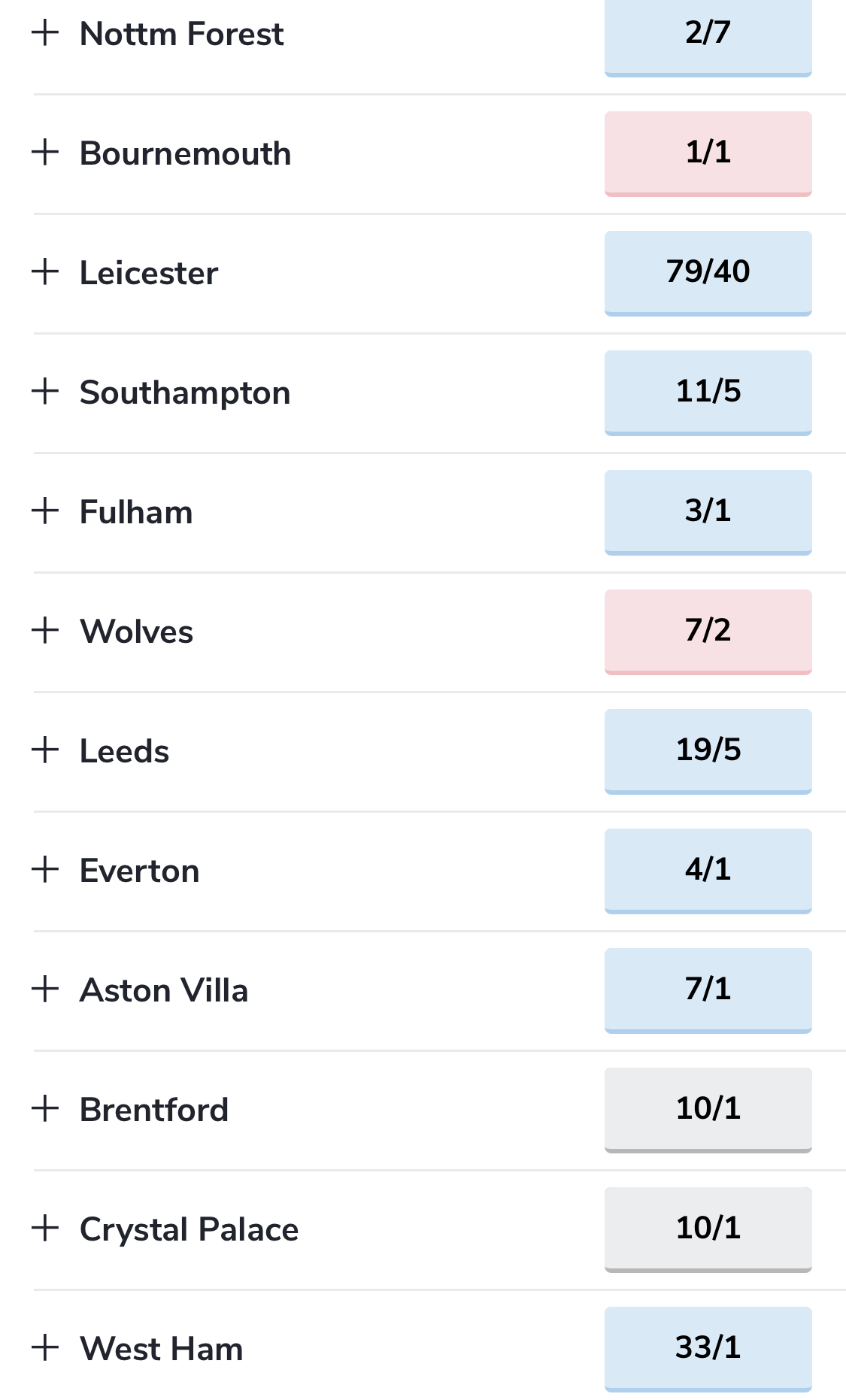The width and height of the screenshot is (846, 1400).
Task: Expand the Nottm Forest row plus icon
Action: pos(45,32)
